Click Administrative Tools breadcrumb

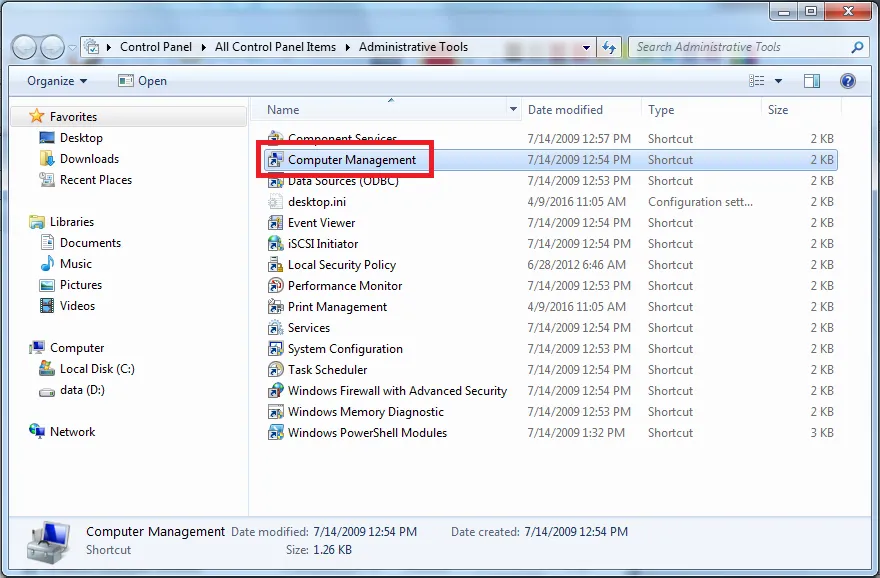click(413, 47)
